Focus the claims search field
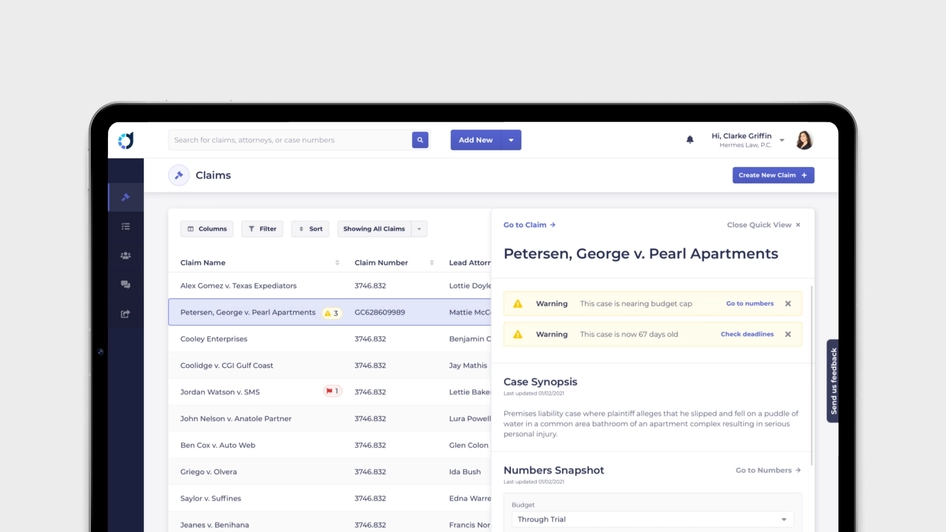 pyautogui.click(x=290, y=140)
